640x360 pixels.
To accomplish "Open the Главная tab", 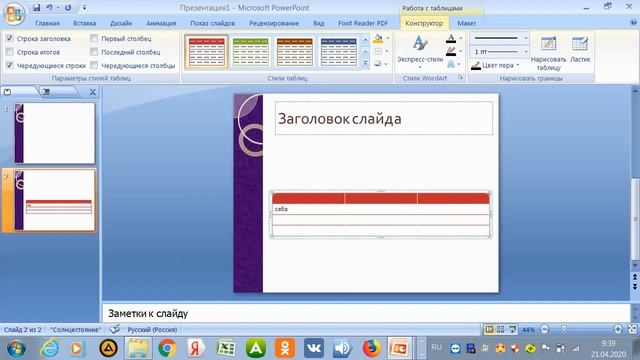I will click(47, 23).
